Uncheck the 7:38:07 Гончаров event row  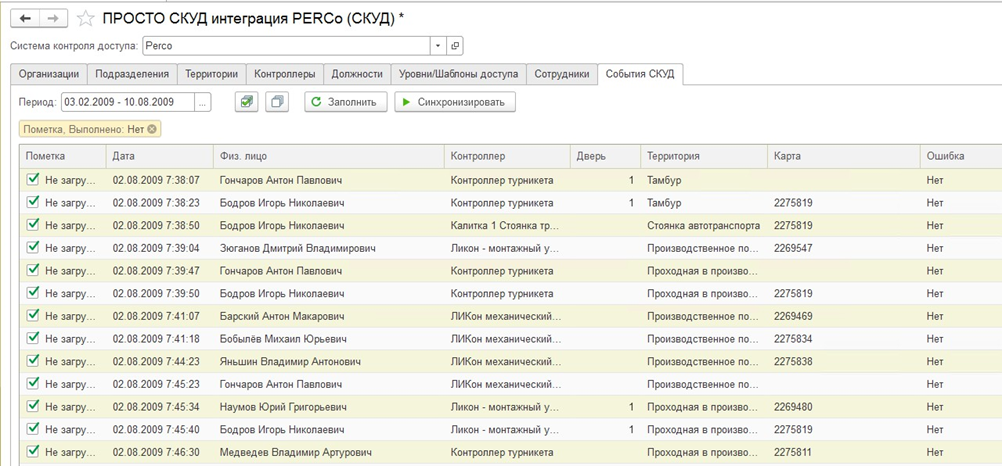[x=33, y=180]
